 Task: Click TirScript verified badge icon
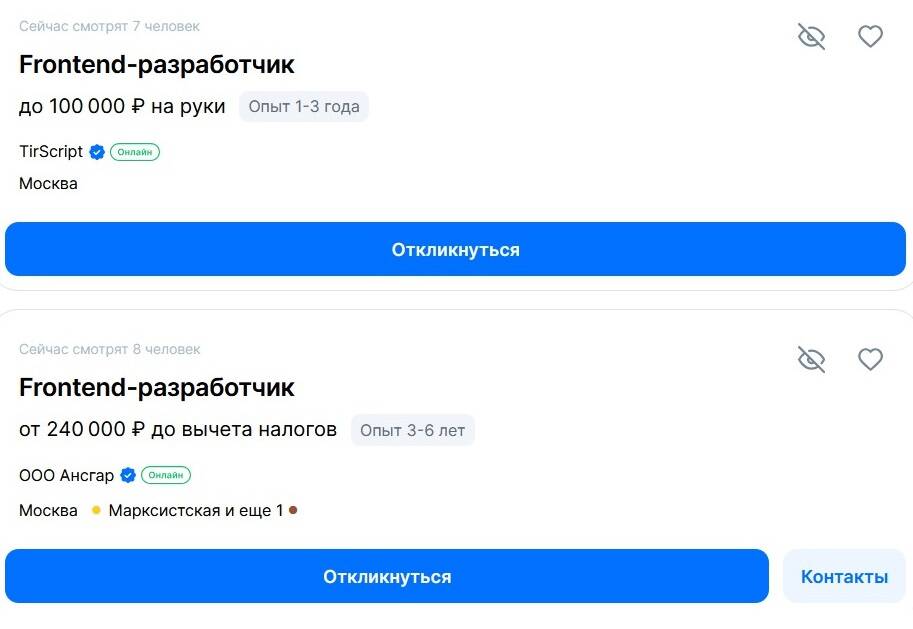[x=97, y=152]
